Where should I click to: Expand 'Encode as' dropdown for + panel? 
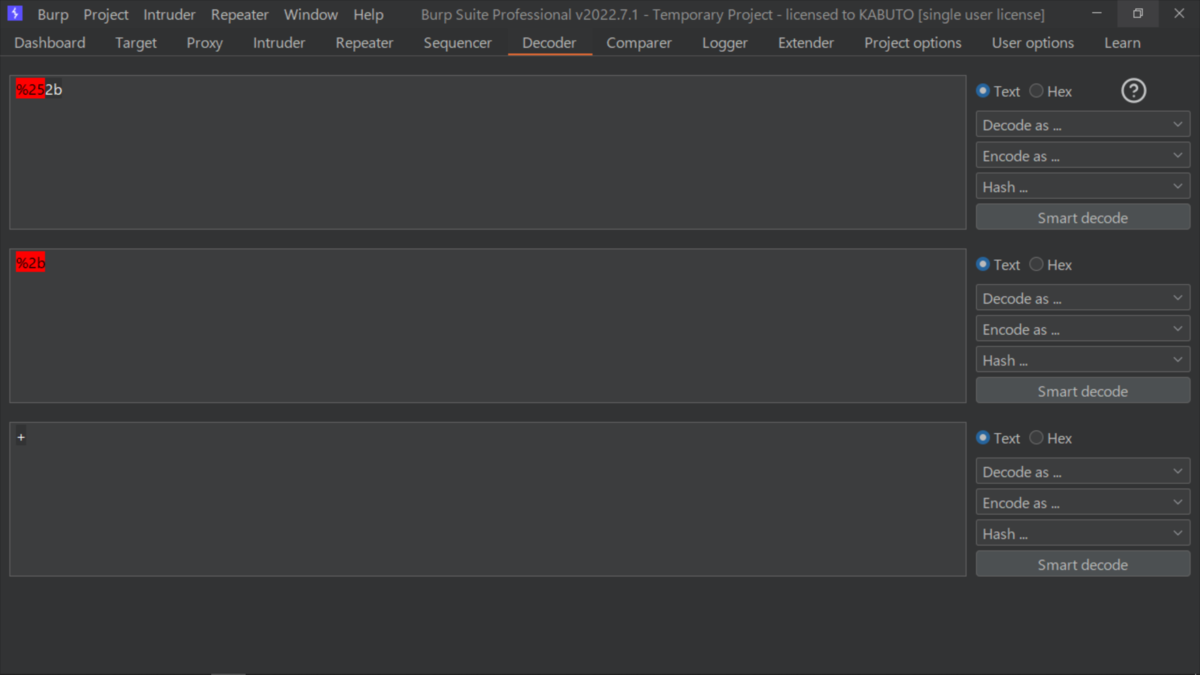[x=1083, y=503]
